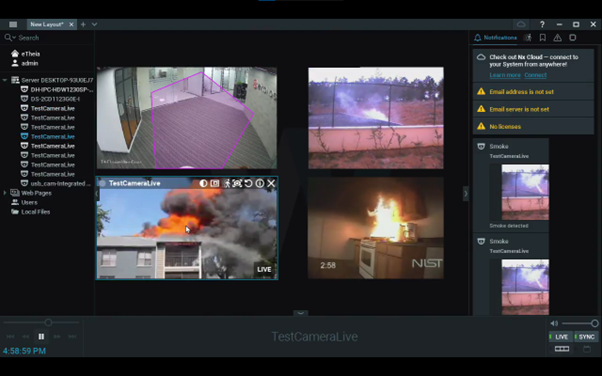The width and height of the screenshot is (602, 376).
Task: Open the Events warning triangle tab
Action: (x=557, y=38)
